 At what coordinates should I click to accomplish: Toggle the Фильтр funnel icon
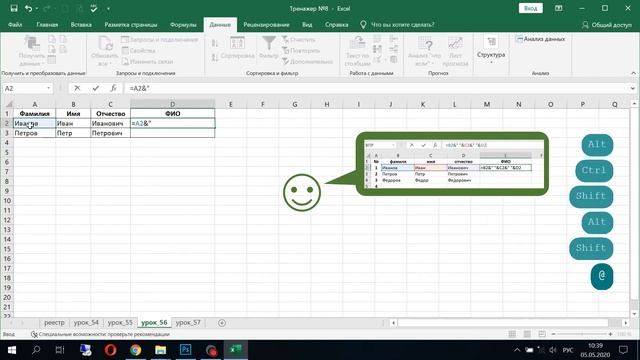pos(269,48)
